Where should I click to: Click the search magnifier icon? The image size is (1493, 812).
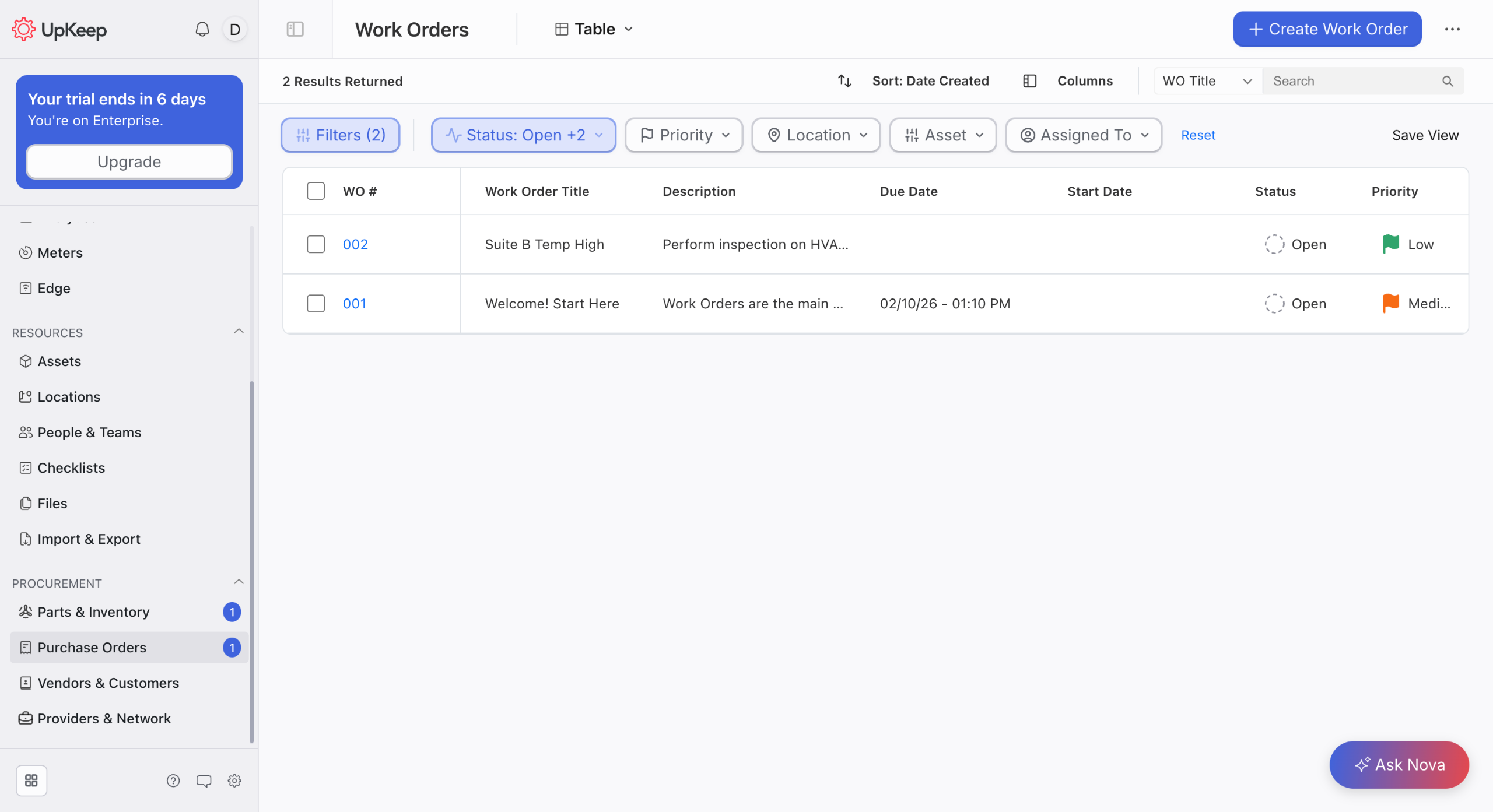pos(1448,81)
